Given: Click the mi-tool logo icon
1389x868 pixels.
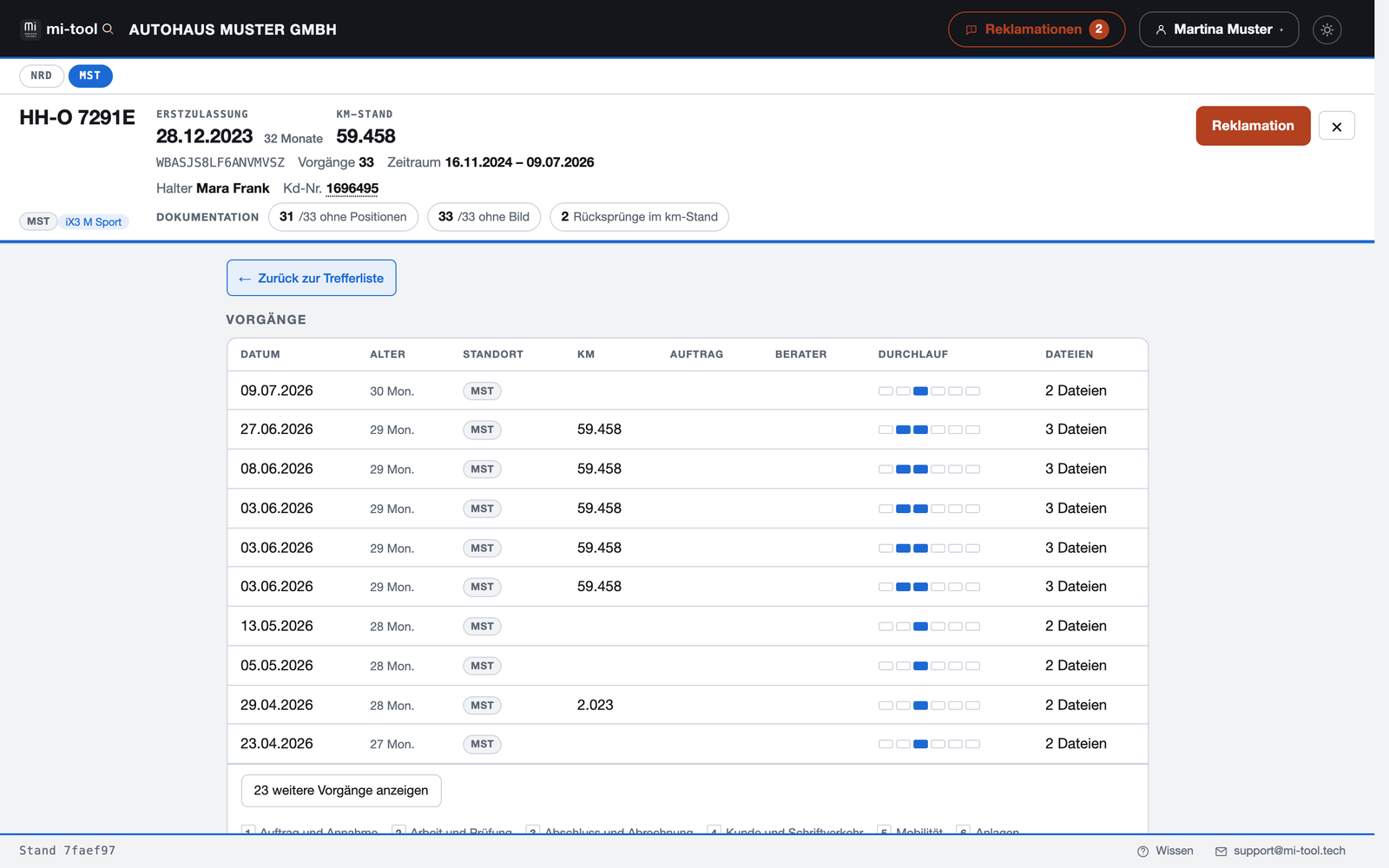Looking at the screenshot, I should coord(30,29).
